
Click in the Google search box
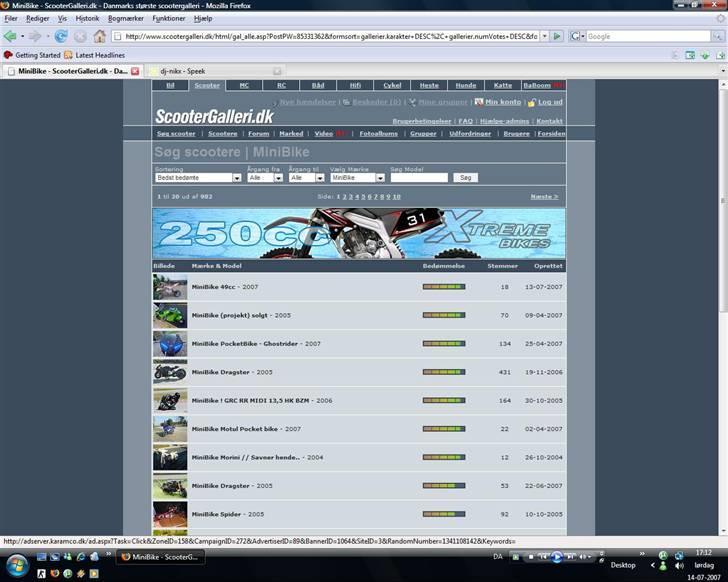coord(648,36)
